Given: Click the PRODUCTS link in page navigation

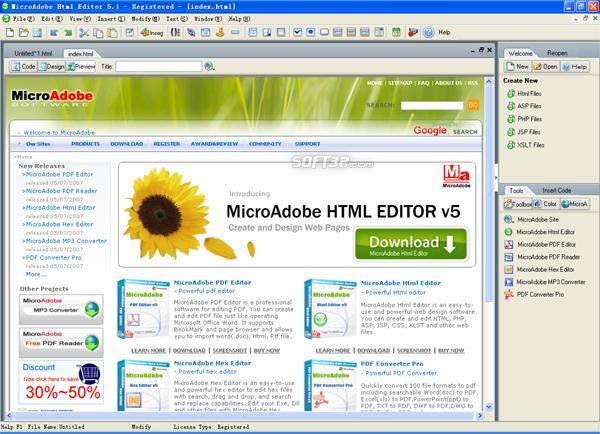Looking at the screenshot, I should (85, 144).
